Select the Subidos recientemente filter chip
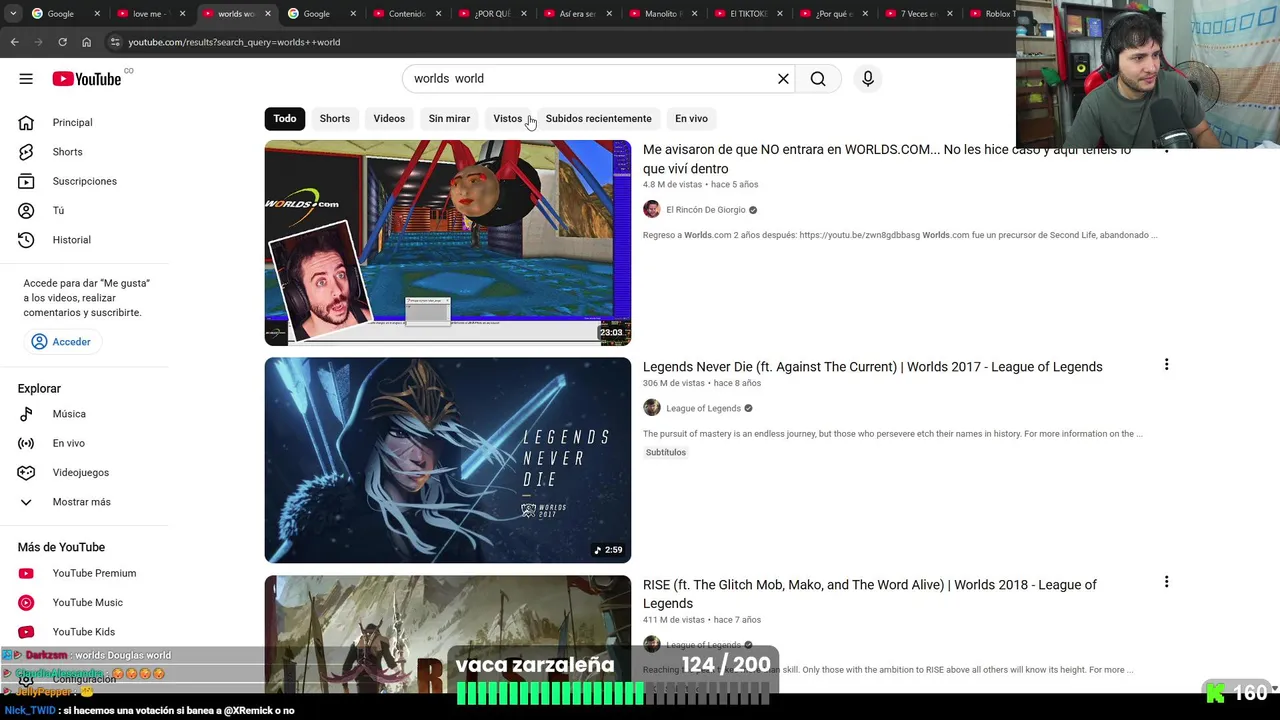The width and height of the screenshot is (1280, 720). pos(598,118)
